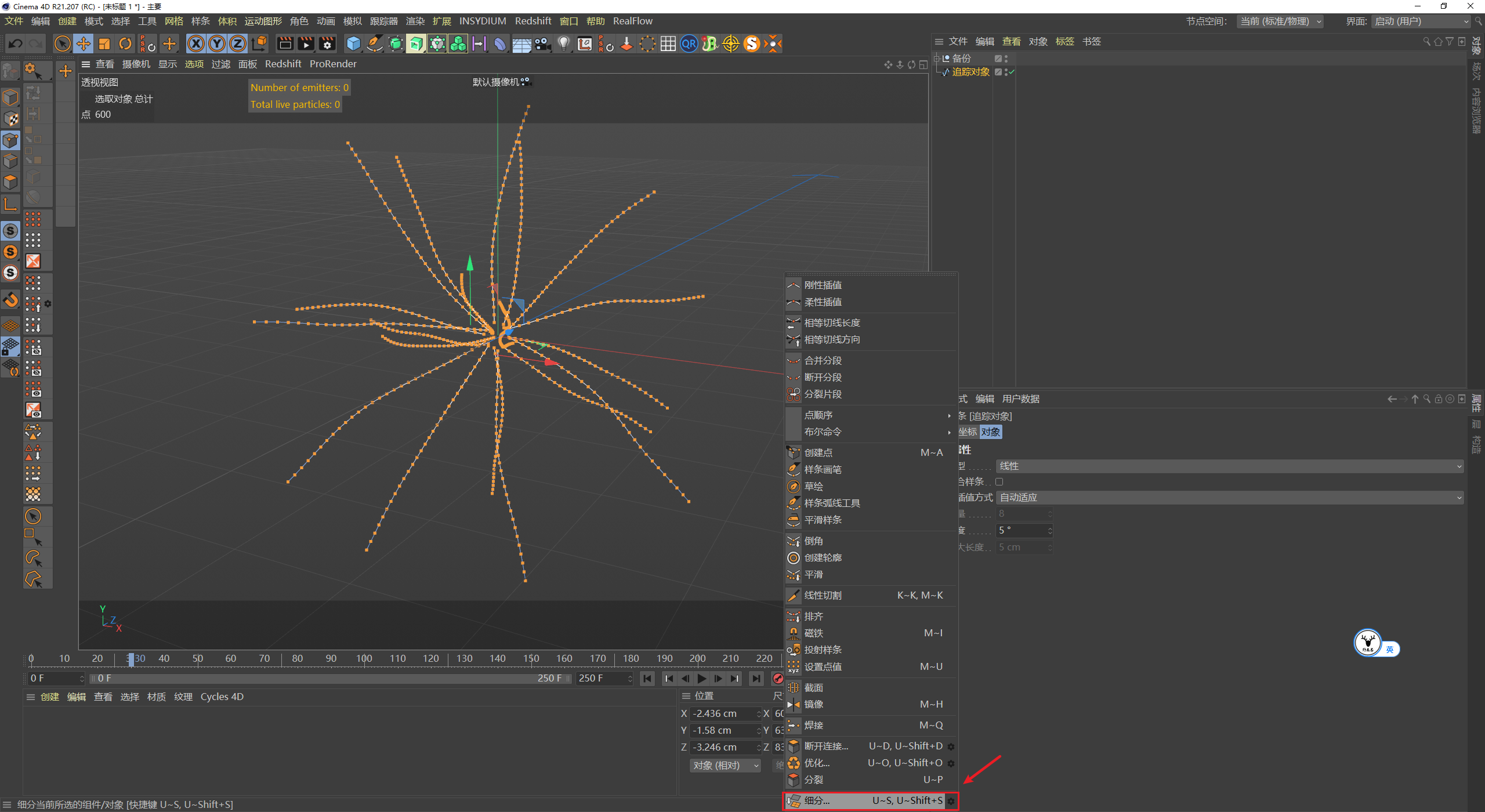Click the timeline current frame marker
1485x812 pixels.
tap(131, 659)
